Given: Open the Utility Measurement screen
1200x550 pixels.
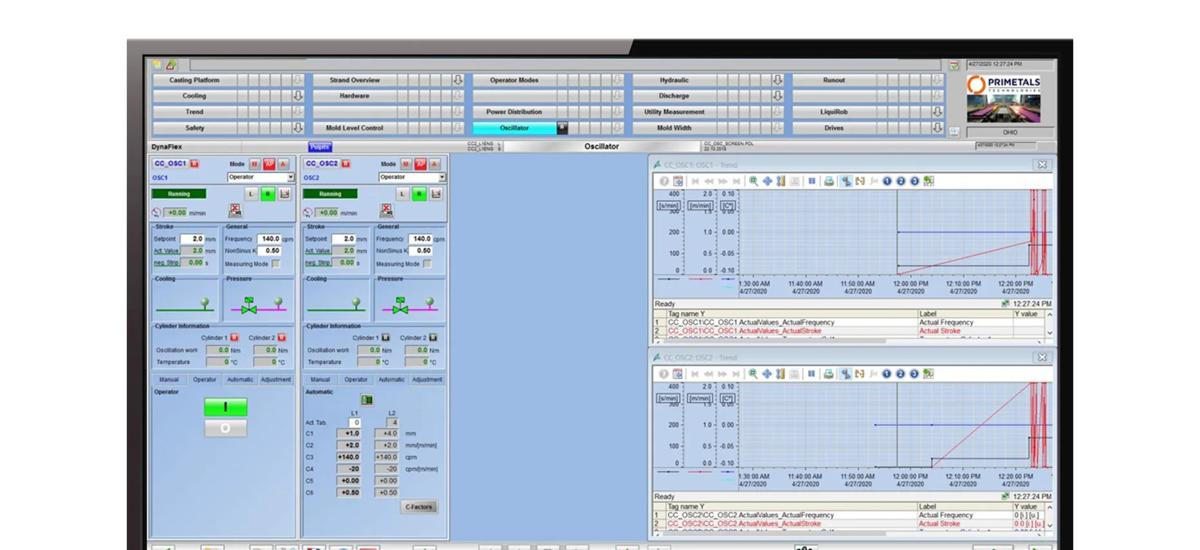Looking at the screenshot, I should 674,112.
